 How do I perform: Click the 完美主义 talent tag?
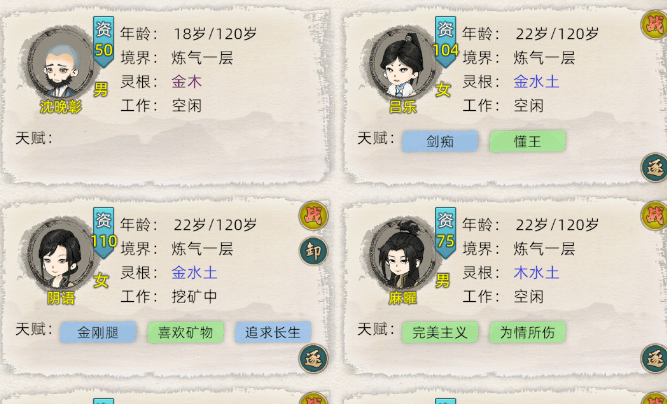coord(440,332)
